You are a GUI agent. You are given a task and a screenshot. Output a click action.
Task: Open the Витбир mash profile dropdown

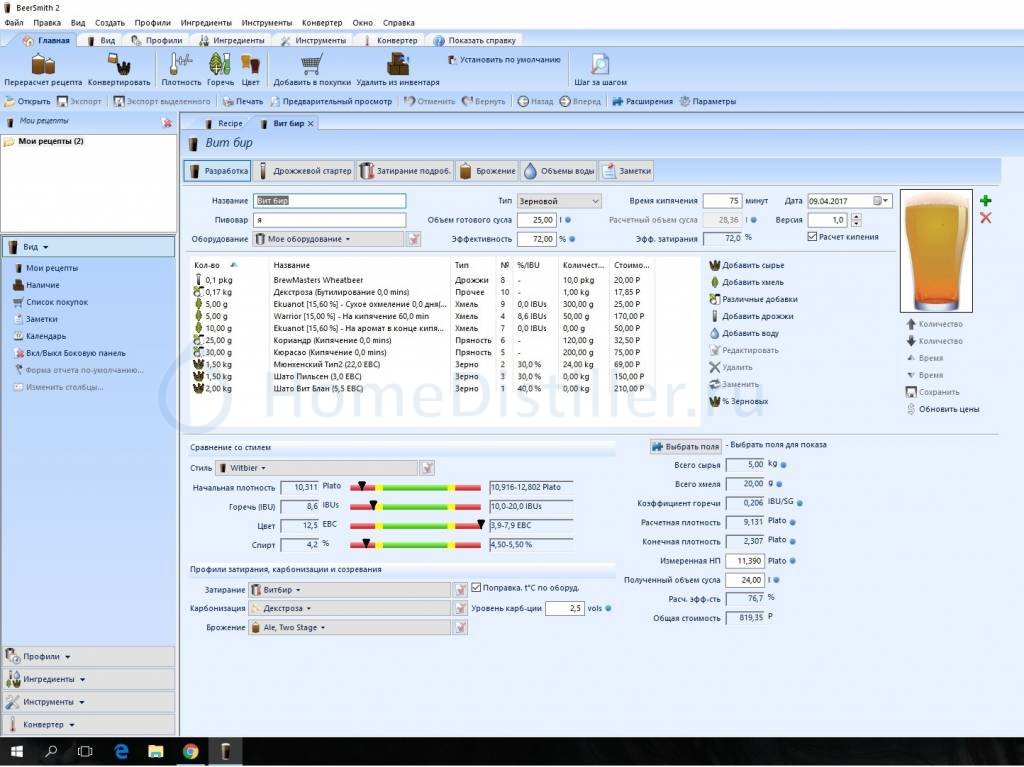349,590
